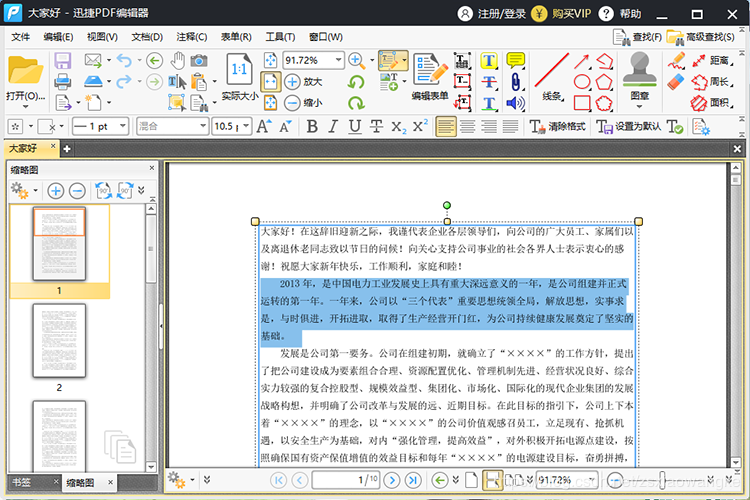Screen dimensions: 750x500
Task: Select the page 2 thumbnail
Action: 59,340
